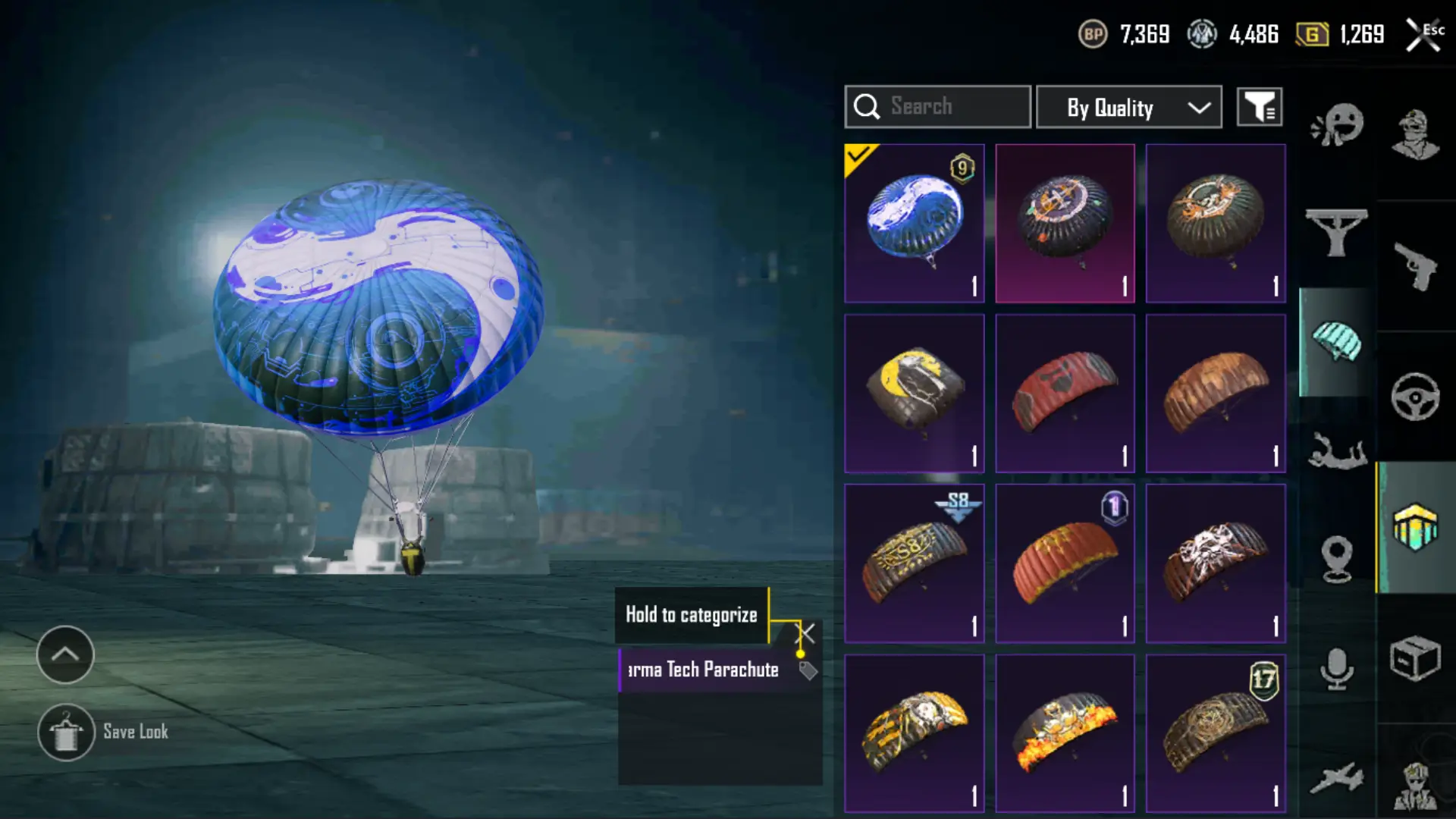The width and height of the screenshot is (1456, 819).
Task: Expand the up-chevron circle button
Action: 65,654
